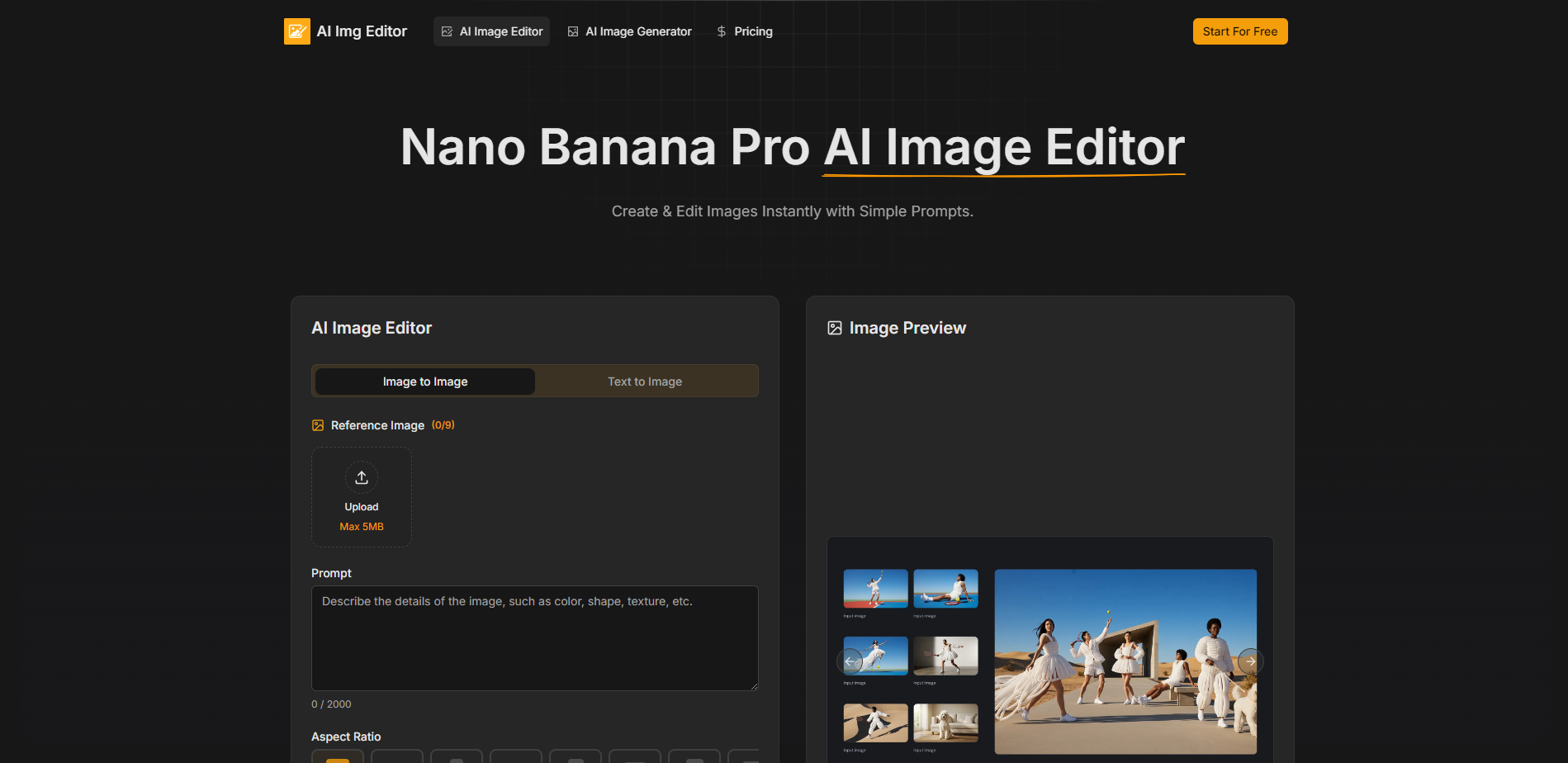Click the orange AI Img Editor logo icon
Image resolution: width=1568 pixels, height=763 pixels.
click(297, 31)
